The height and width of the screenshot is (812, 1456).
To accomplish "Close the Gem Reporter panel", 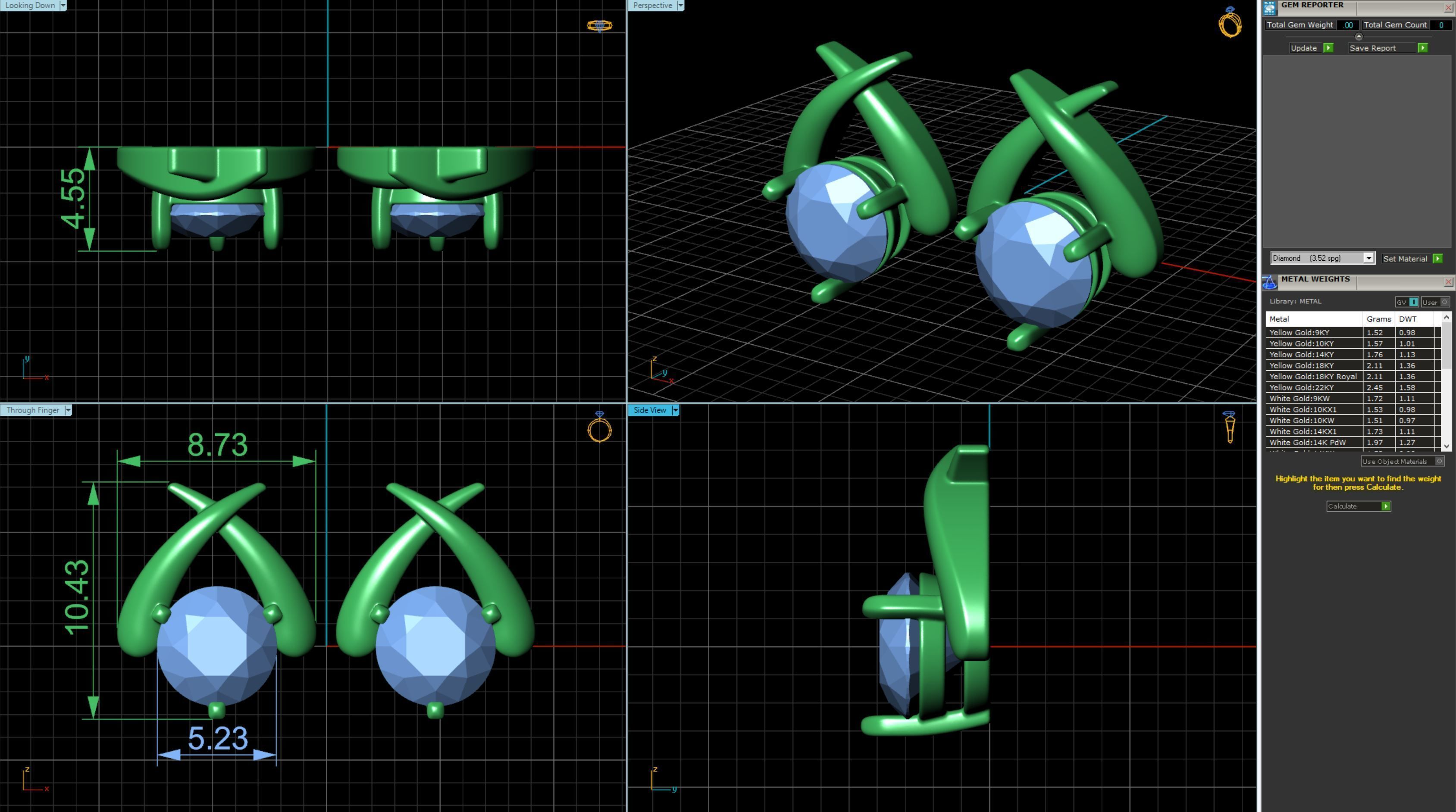I will [1448, 8].
